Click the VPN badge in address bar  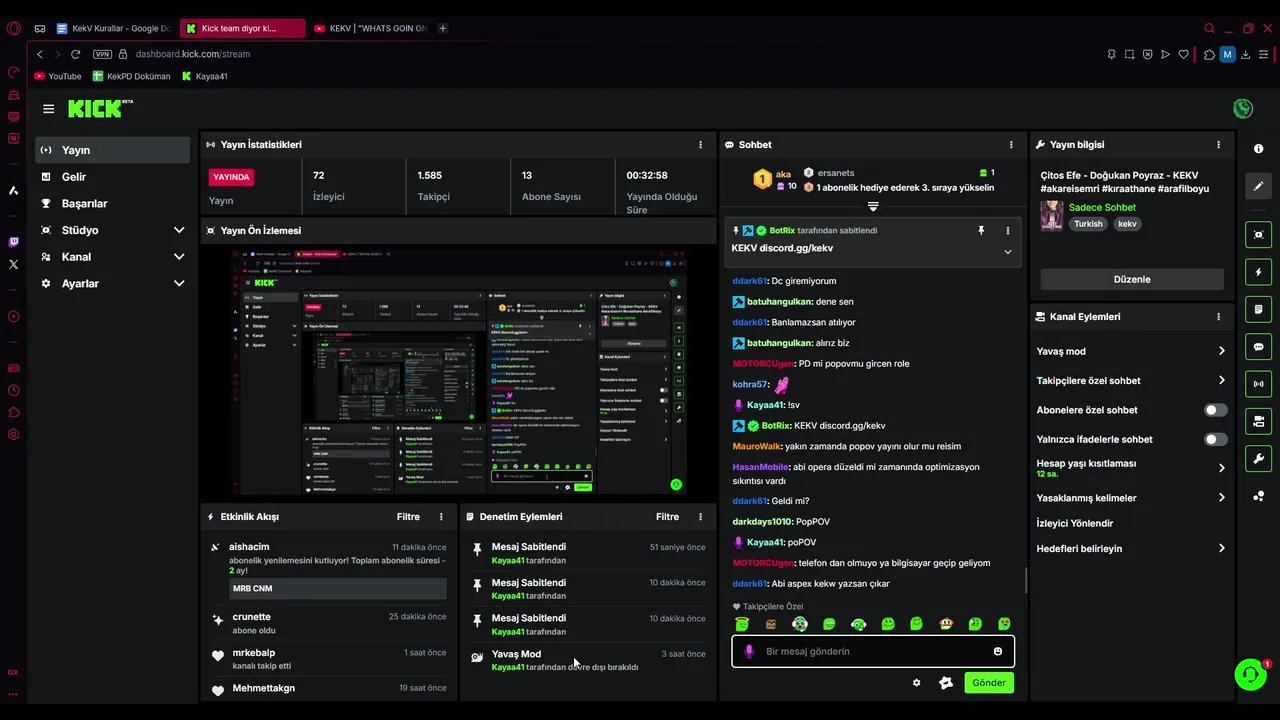tap(102, 54)
